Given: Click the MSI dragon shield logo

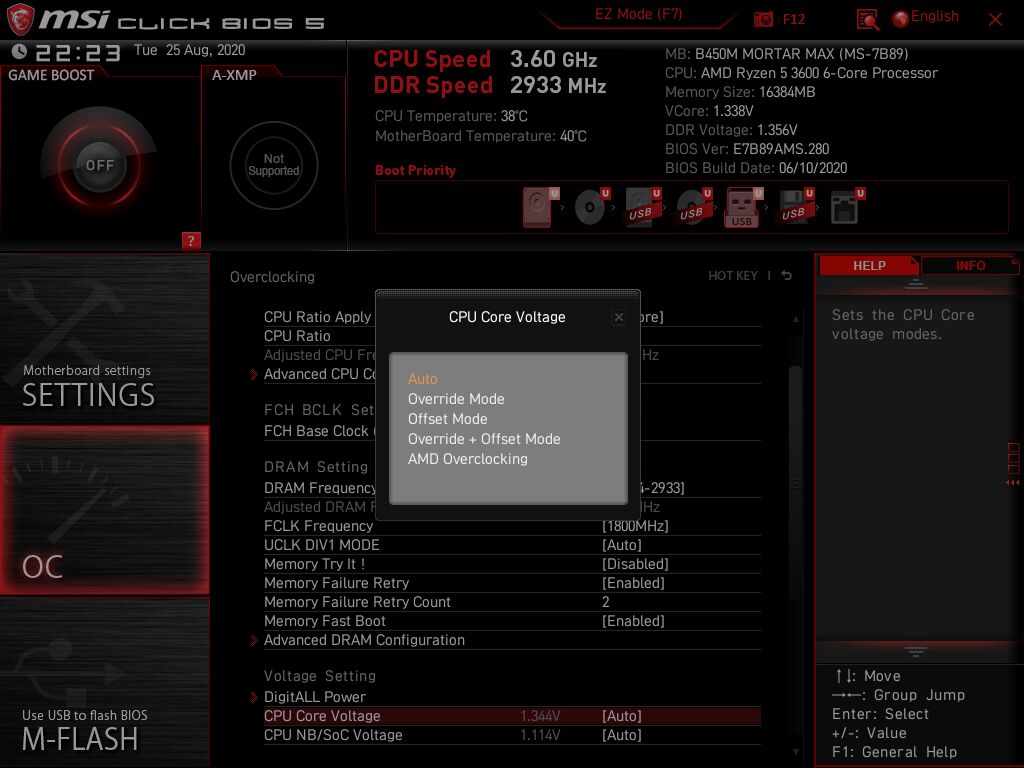Looking at the screenshot, I should click(20, 19).
